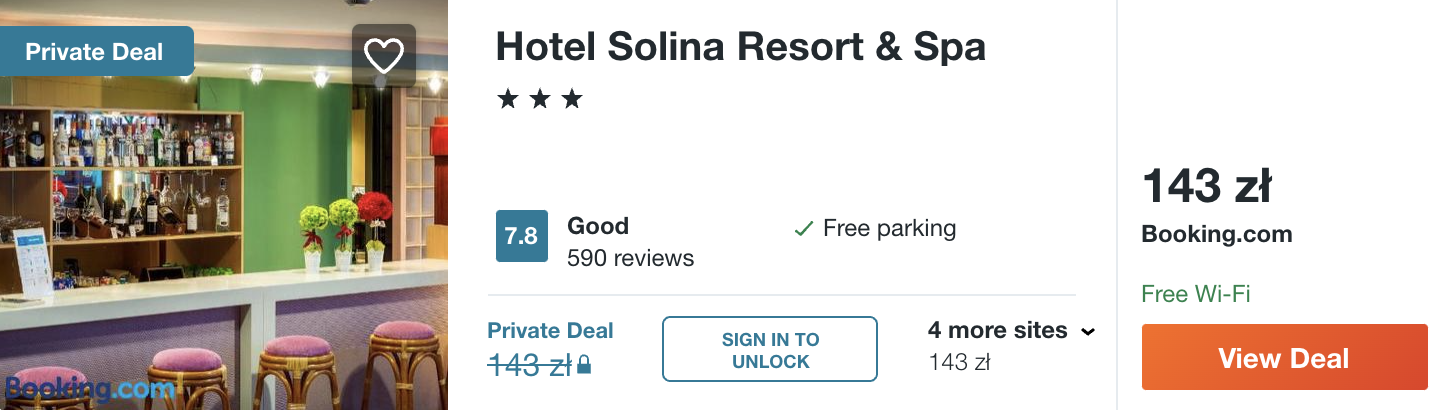The image size is (1444, 410).
Task: Click the 7.8 rating score badge
Action: 521,236
